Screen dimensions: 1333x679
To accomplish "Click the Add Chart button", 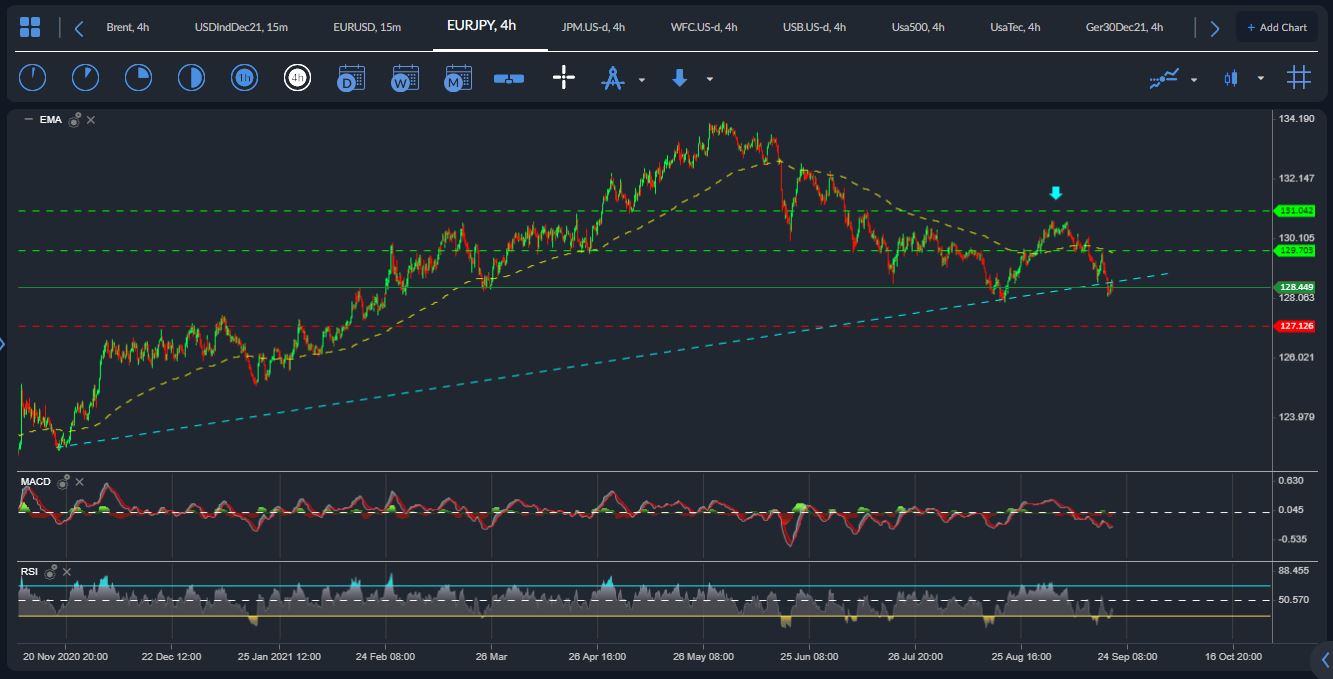I will coord(1276,27).
